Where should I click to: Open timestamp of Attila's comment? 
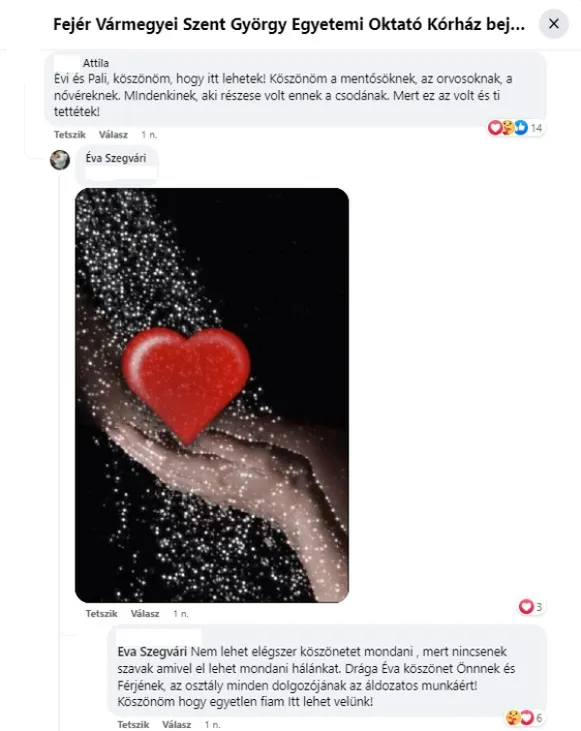pyautogui.click(x=149, y=135)
